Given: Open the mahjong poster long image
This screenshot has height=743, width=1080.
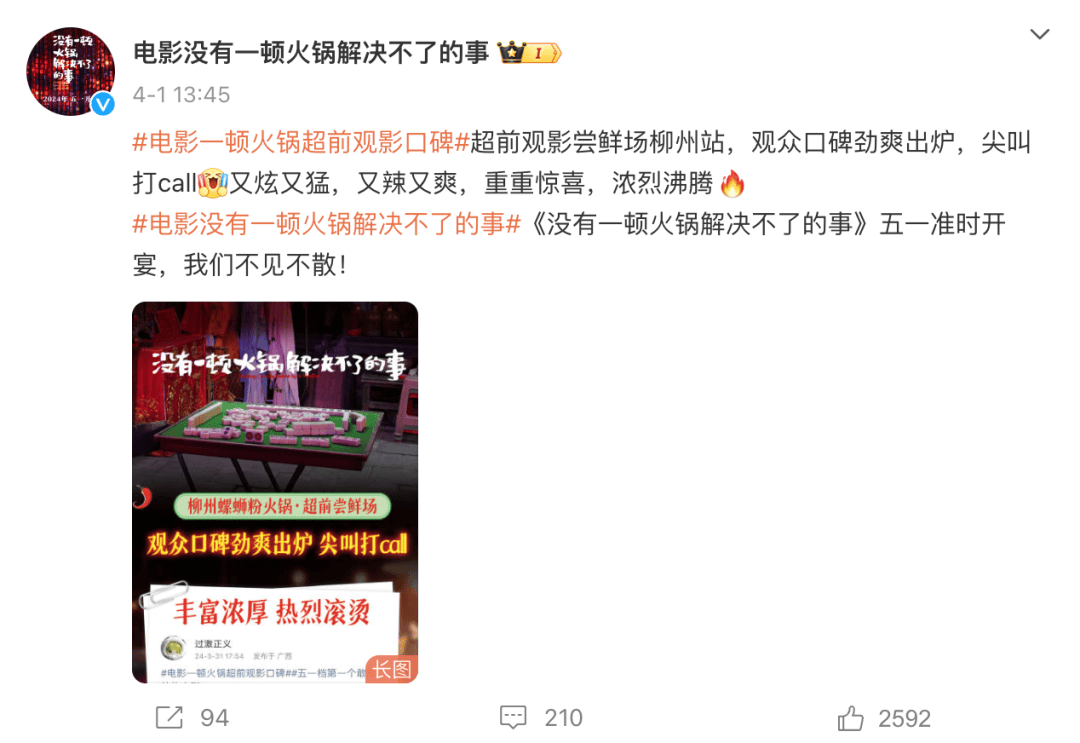Looking at the screenshot, I should (275, 492).
